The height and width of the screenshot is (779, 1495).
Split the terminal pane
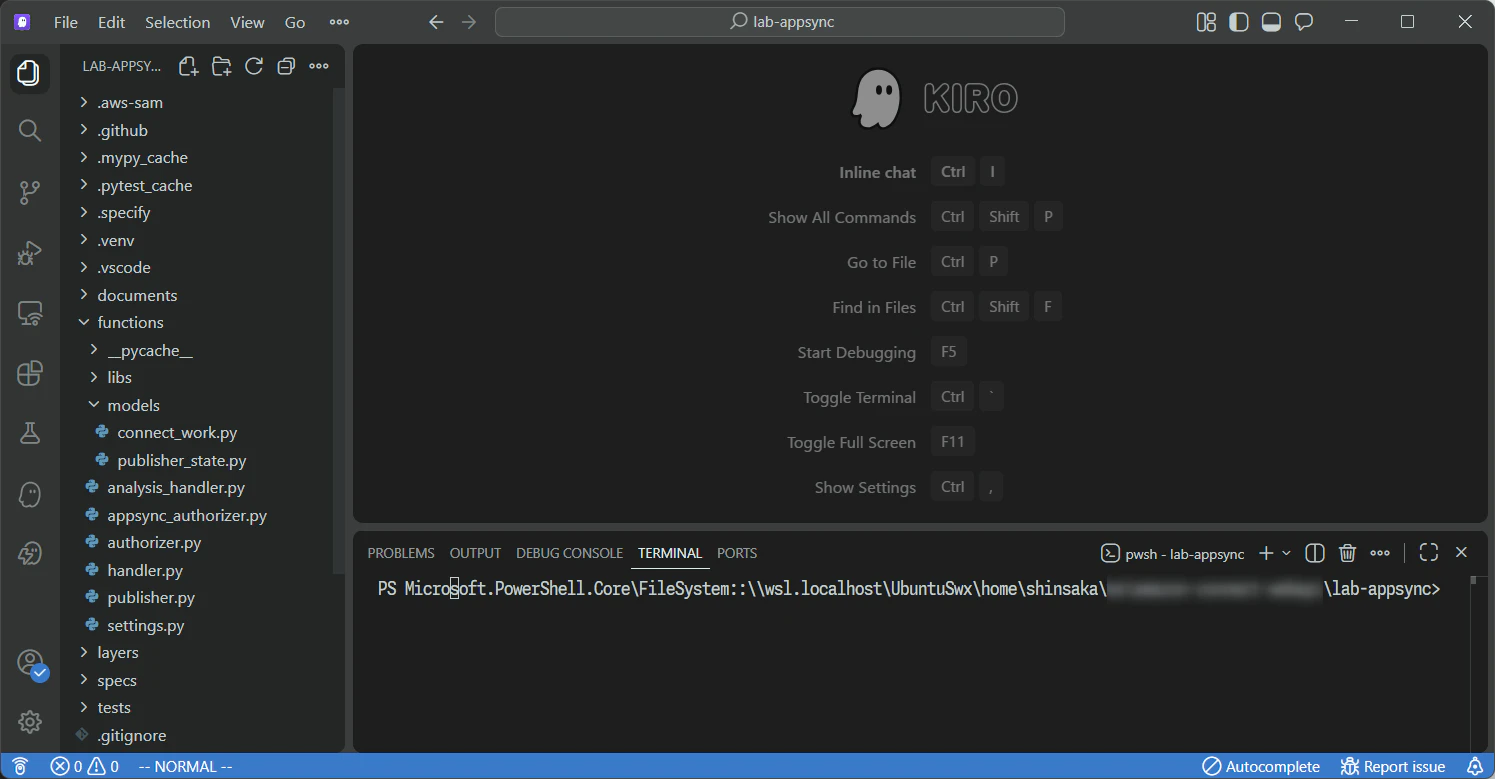(x=1315, y=553)
